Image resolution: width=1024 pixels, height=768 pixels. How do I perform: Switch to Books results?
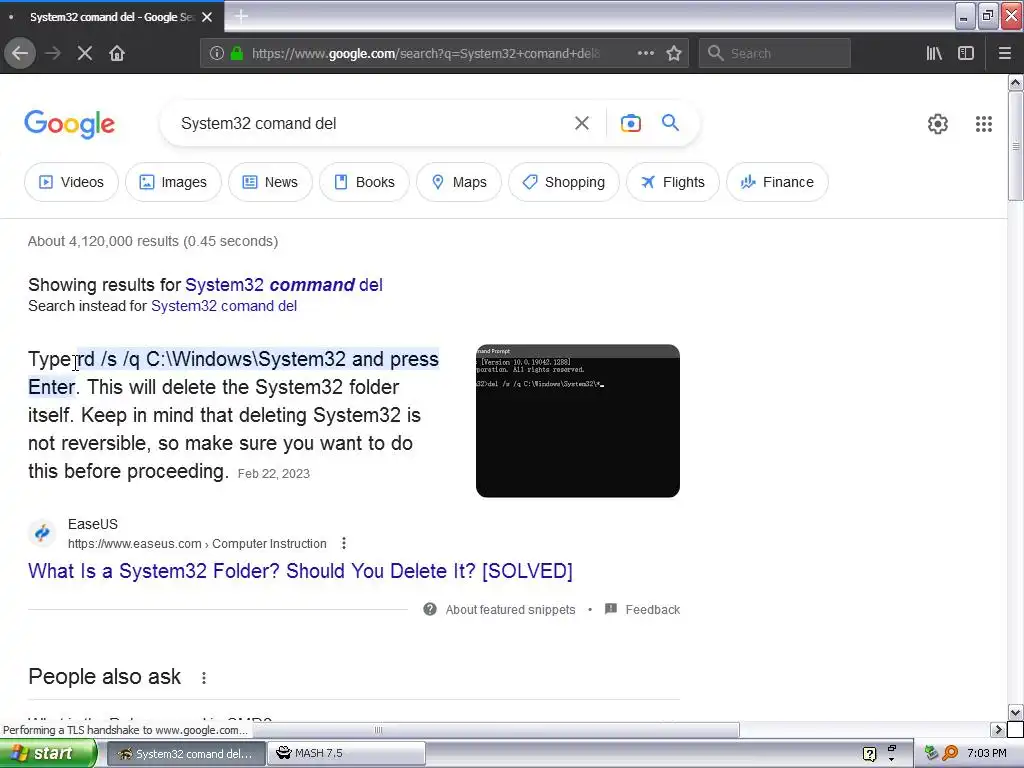364,182
